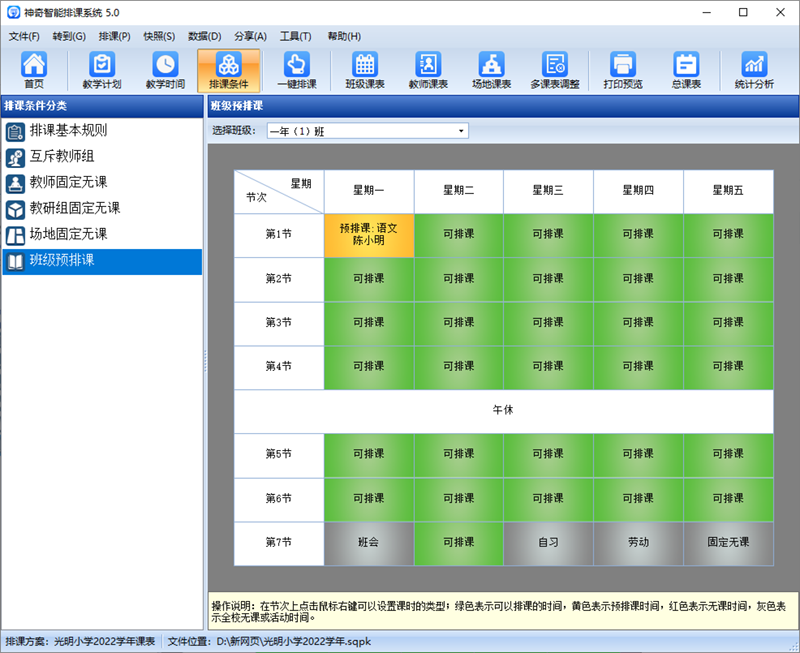Click the 排课方案 status bar entry
Viewport: 800px width, 653px height.
tap(80, 641)
